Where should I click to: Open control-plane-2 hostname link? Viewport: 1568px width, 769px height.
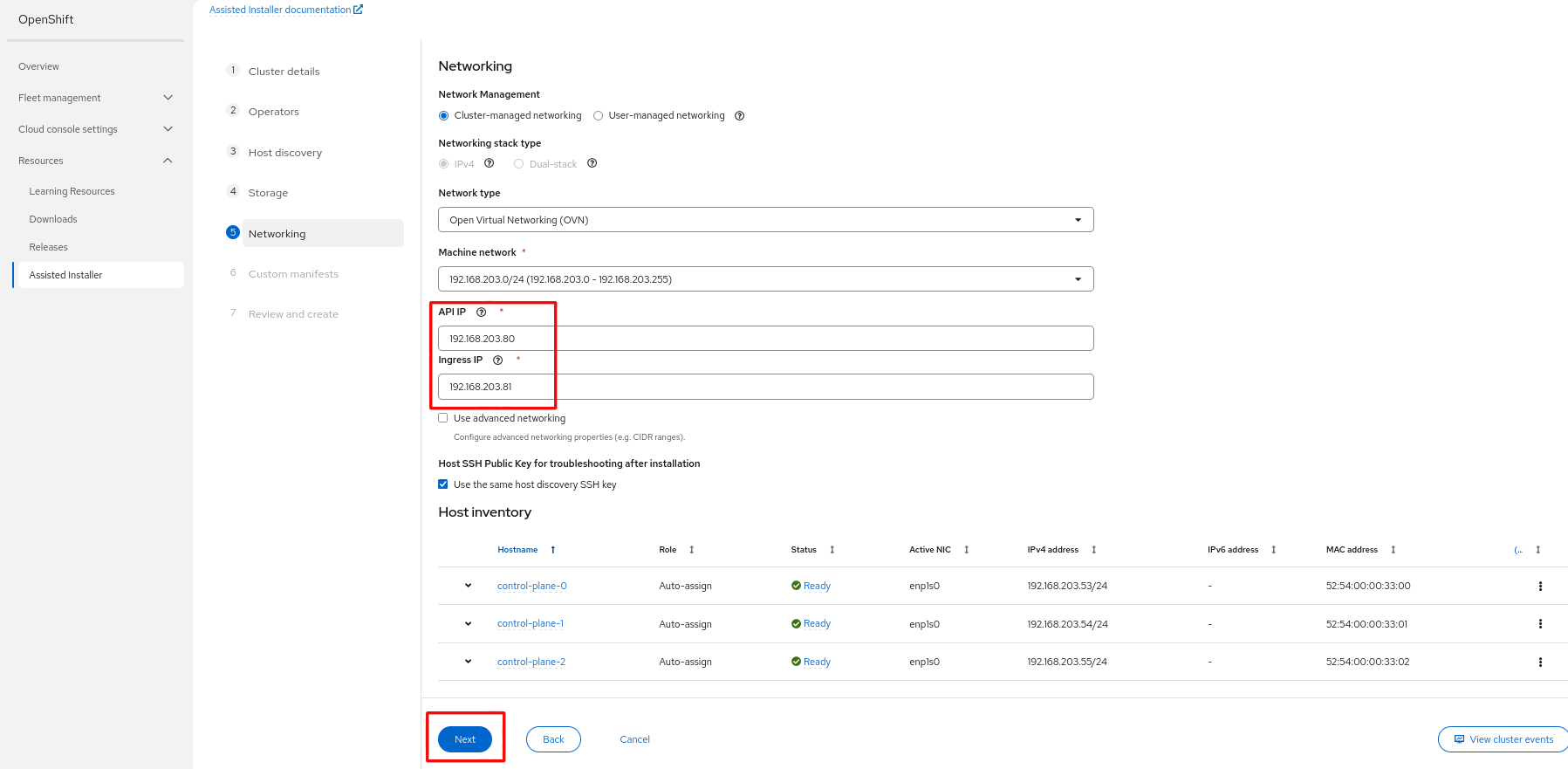[x=531, y=662]
